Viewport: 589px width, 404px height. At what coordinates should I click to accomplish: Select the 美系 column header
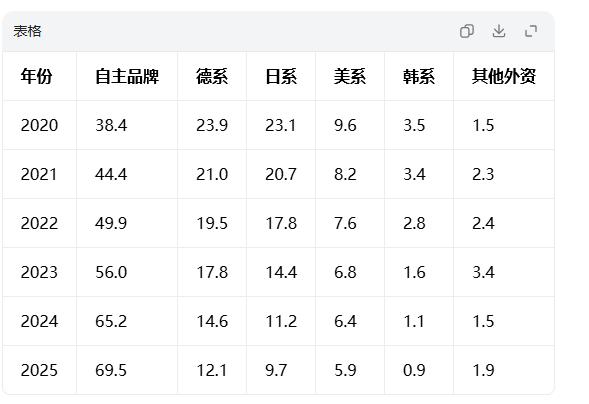pos(350,76)
